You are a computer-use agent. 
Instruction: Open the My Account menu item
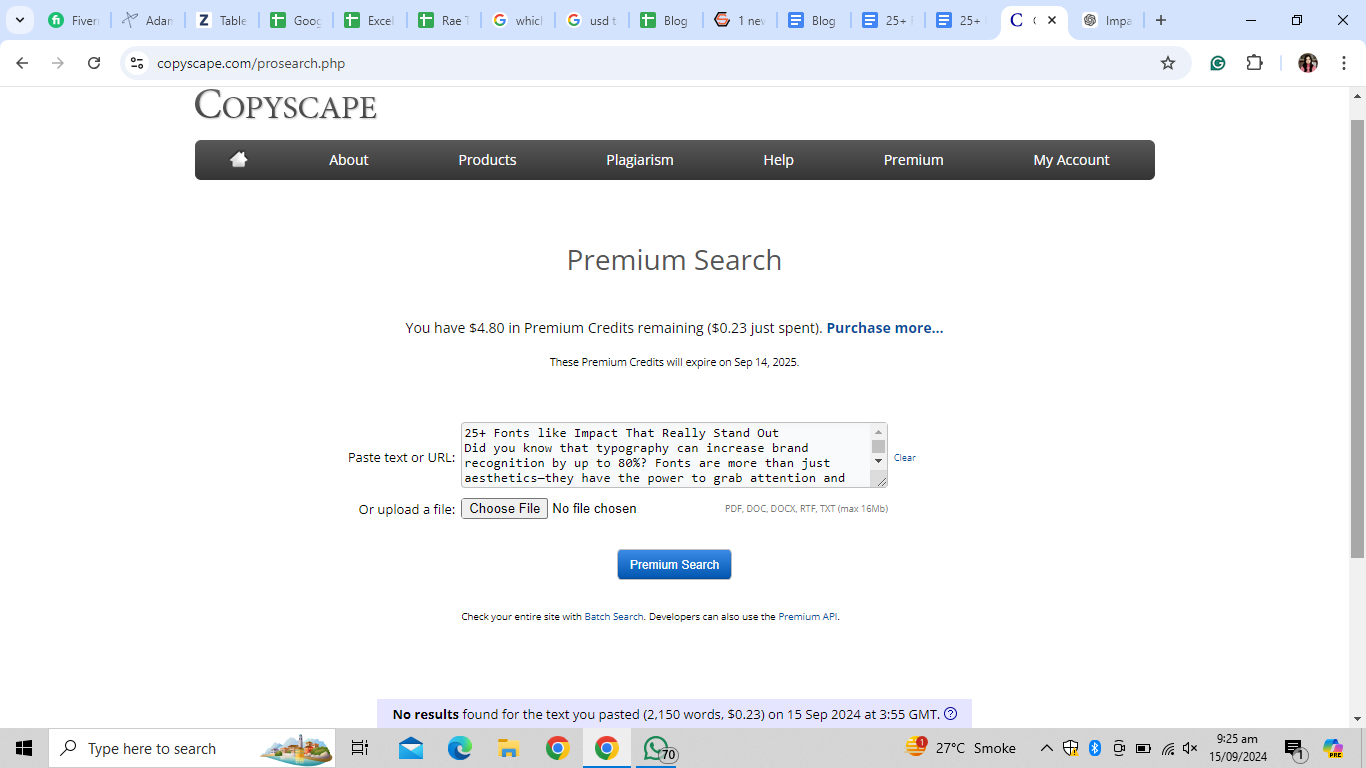pos(1071,160)
